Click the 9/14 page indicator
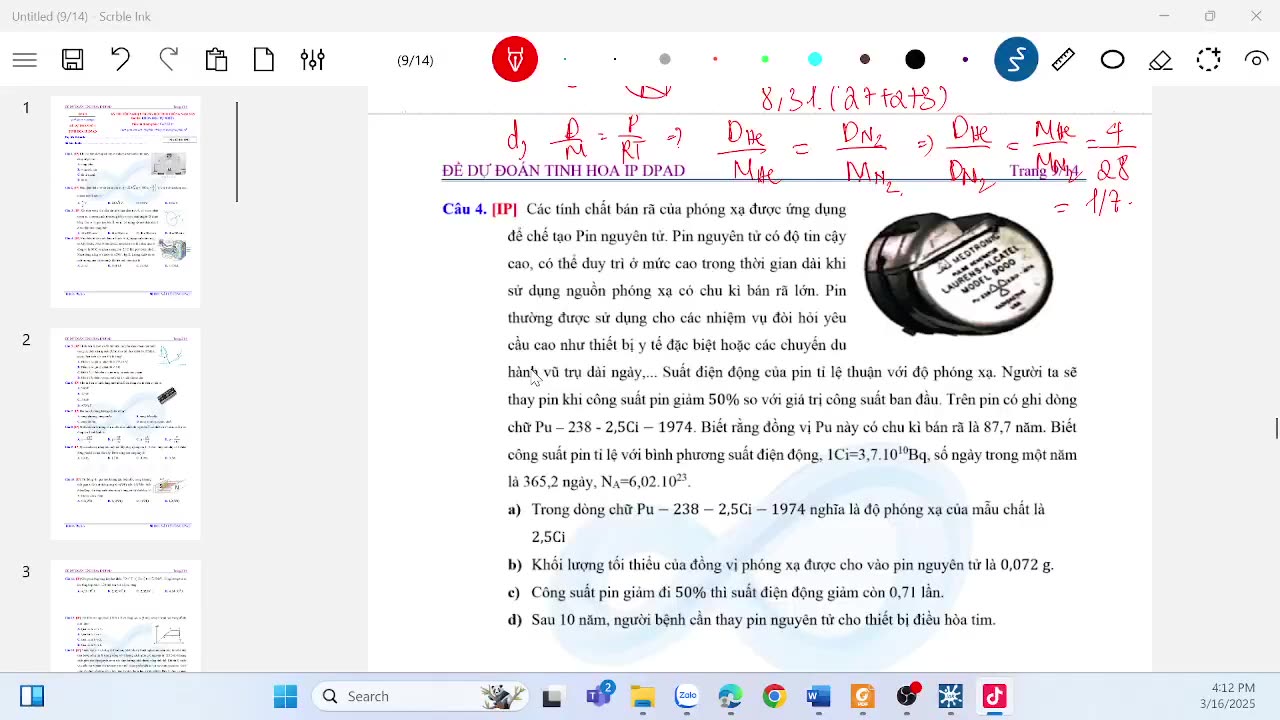This screenshot has height=720, width=1280. 415,60
